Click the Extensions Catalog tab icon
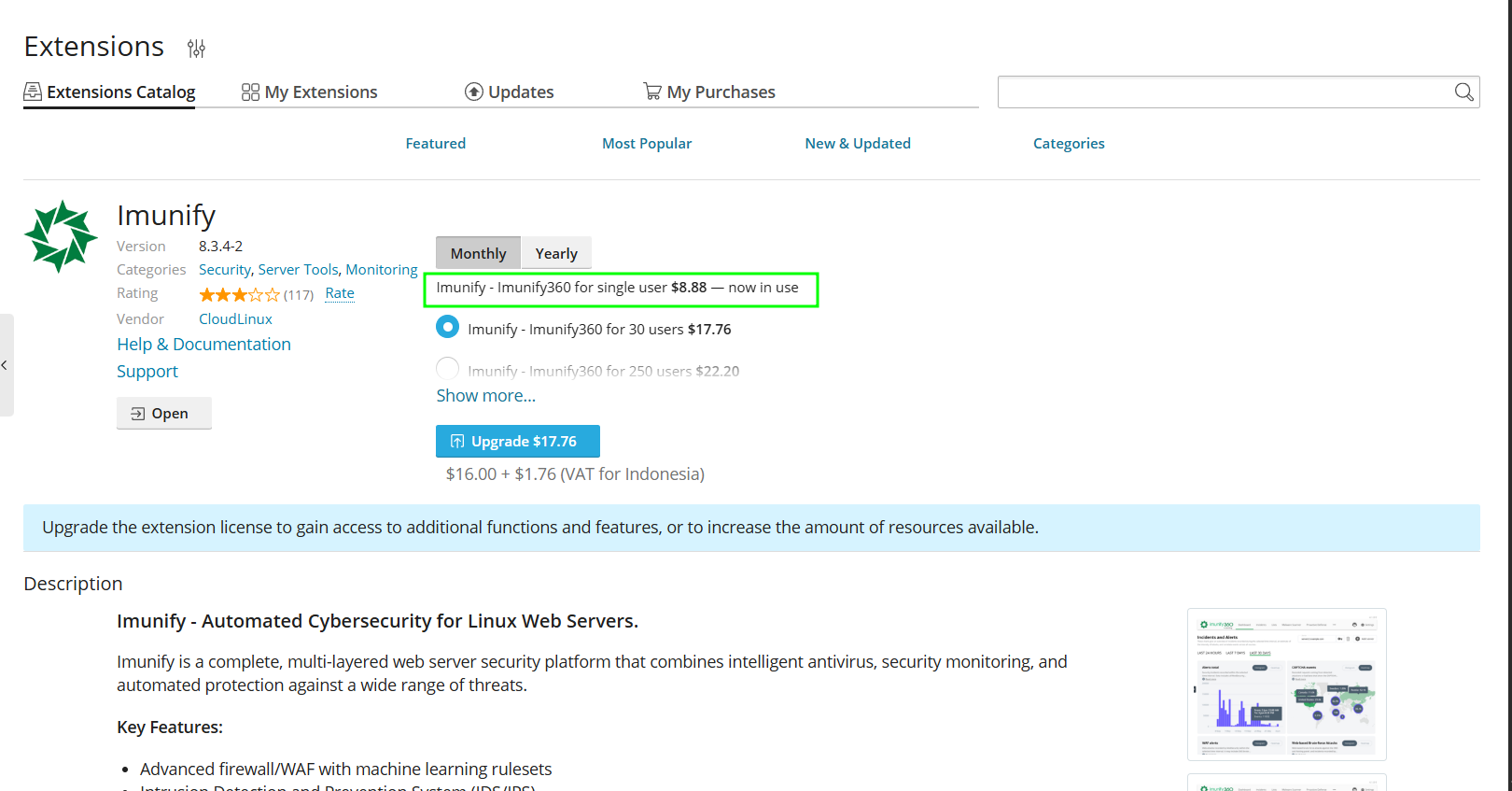1512x791 pixels. tap(33, 92)
